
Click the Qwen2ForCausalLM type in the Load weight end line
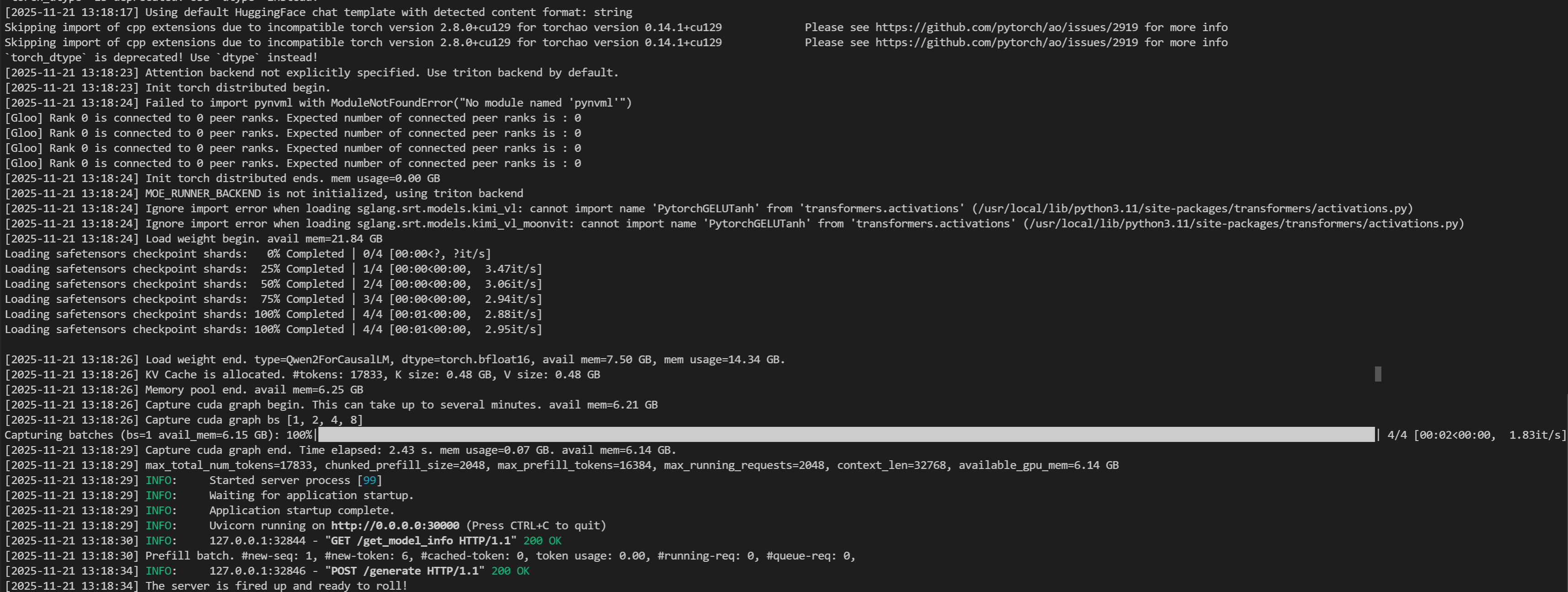[337, 360]
